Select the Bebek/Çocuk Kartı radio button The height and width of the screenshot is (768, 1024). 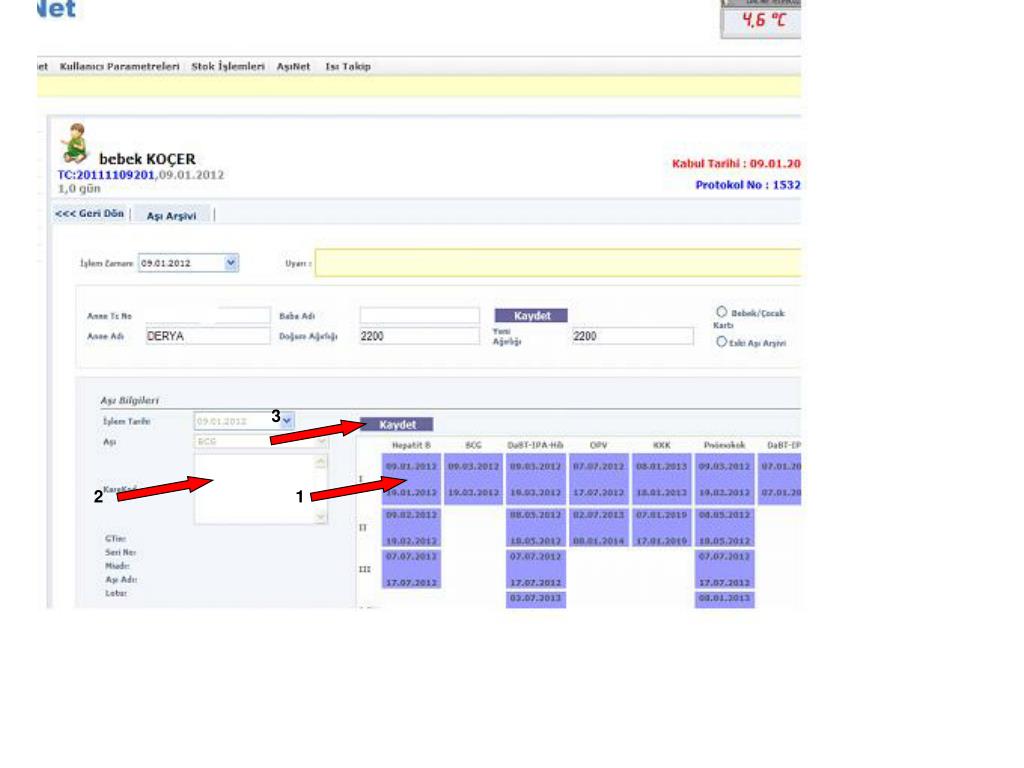point(721,312)
